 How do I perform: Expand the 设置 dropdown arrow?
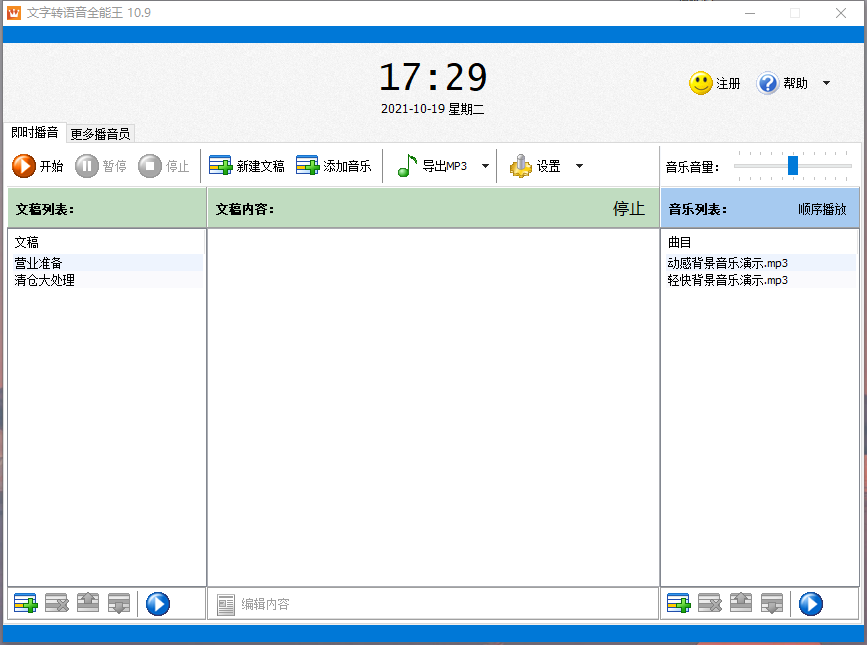(579, 166)
